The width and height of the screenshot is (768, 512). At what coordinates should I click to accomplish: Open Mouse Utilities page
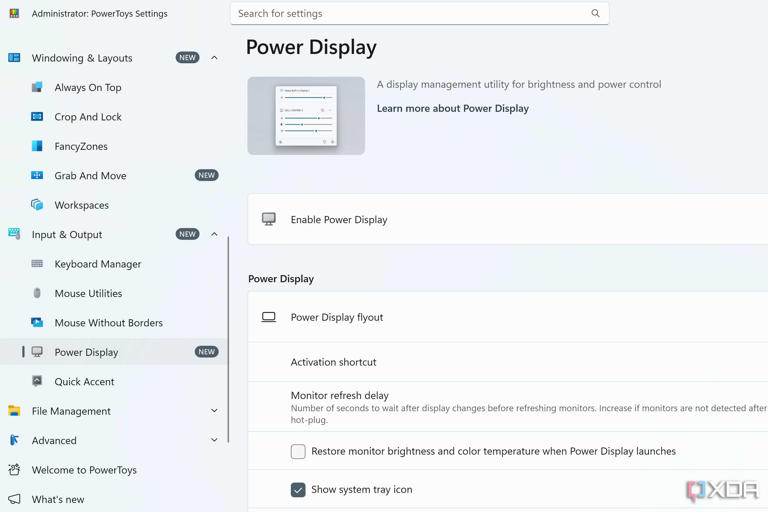click(114, 293)
